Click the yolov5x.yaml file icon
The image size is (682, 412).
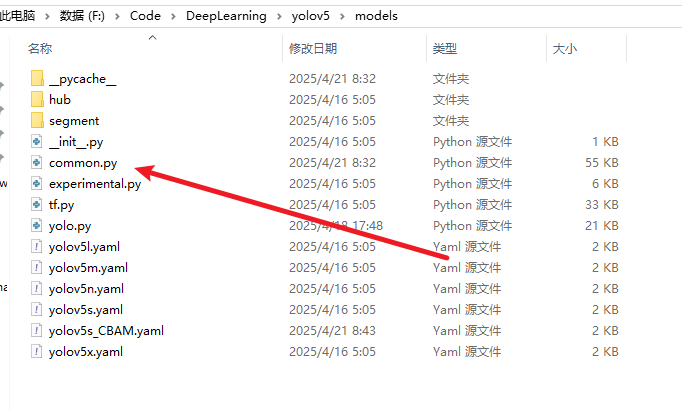[37, 352]
